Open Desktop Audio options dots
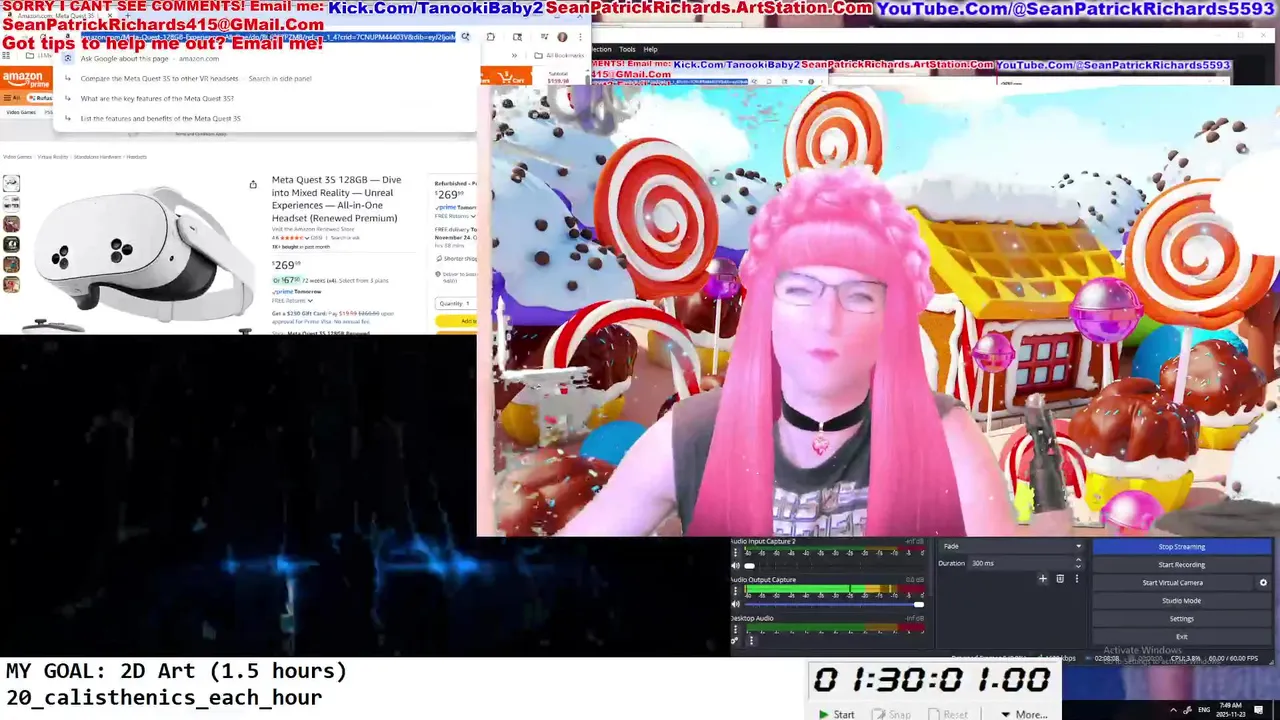1280x720 pixels. [736, 629]
